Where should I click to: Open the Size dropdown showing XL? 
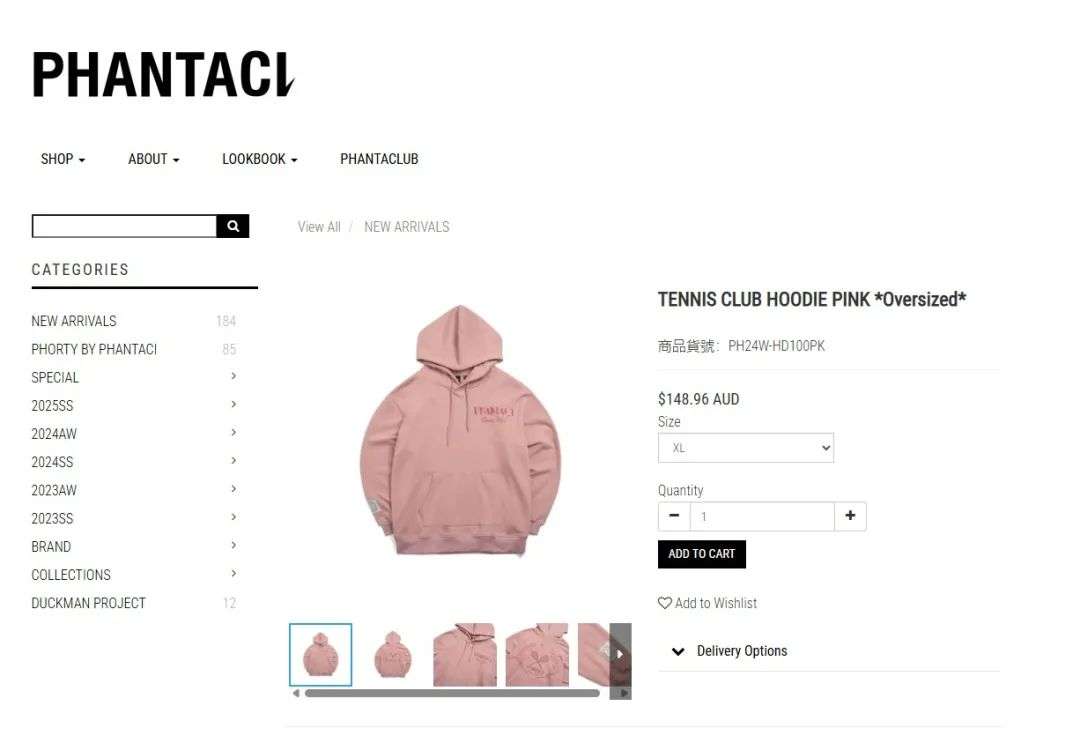pyautogui.click(x=746, y=448)
